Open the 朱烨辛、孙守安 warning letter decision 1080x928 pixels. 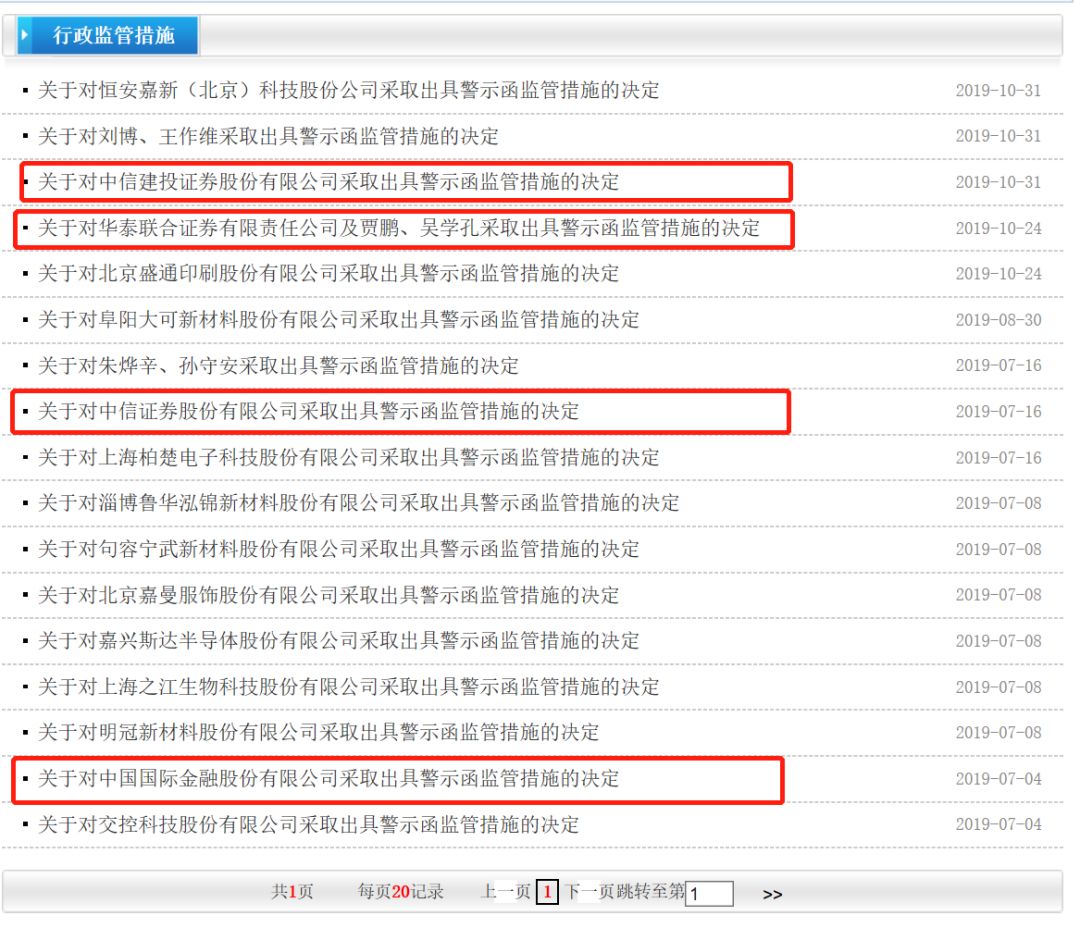[x=278, y=366]
